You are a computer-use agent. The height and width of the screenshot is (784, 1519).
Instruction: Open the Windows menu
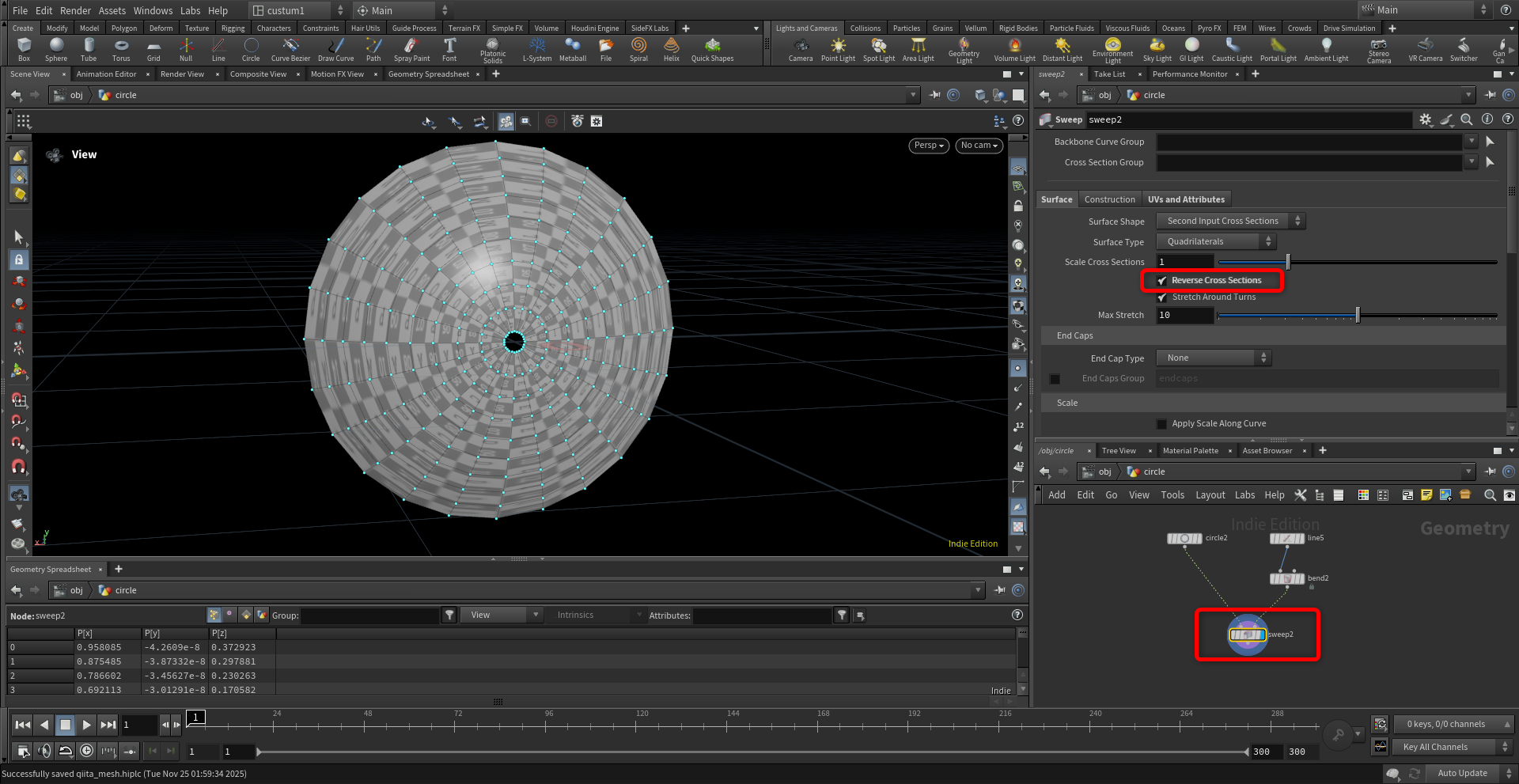tap(153, 10)
